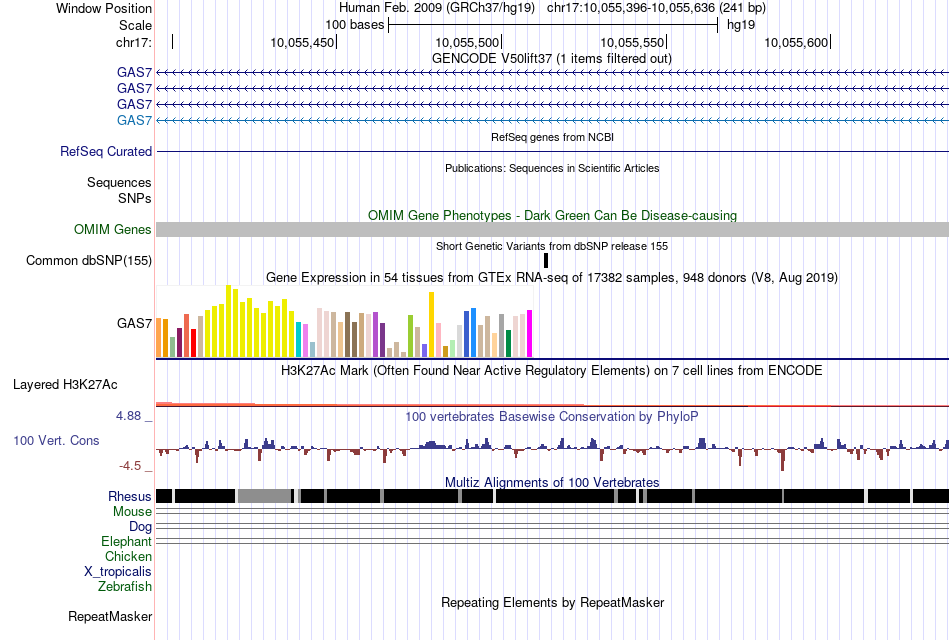
Task: Click the dark green bar in GTEx chart
Action: (508, 343)
